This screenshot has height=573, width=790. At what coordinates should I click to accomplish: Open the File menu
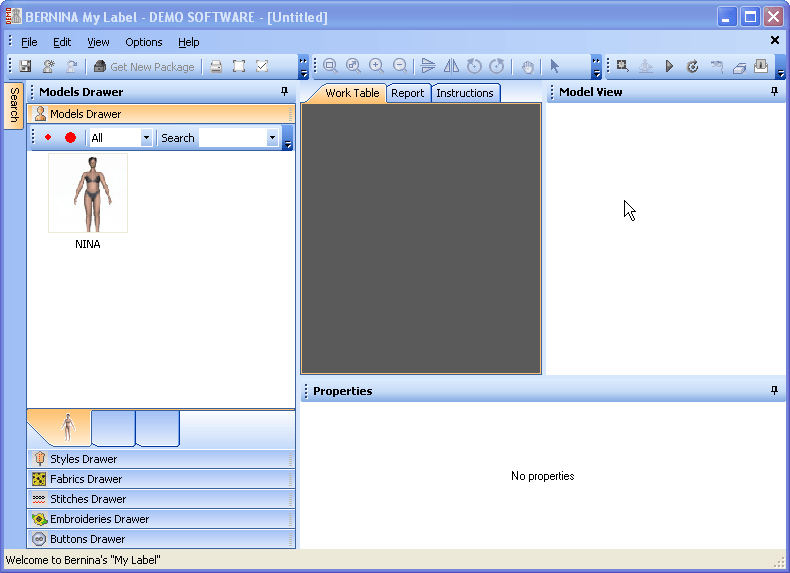(x=29, y=42)
